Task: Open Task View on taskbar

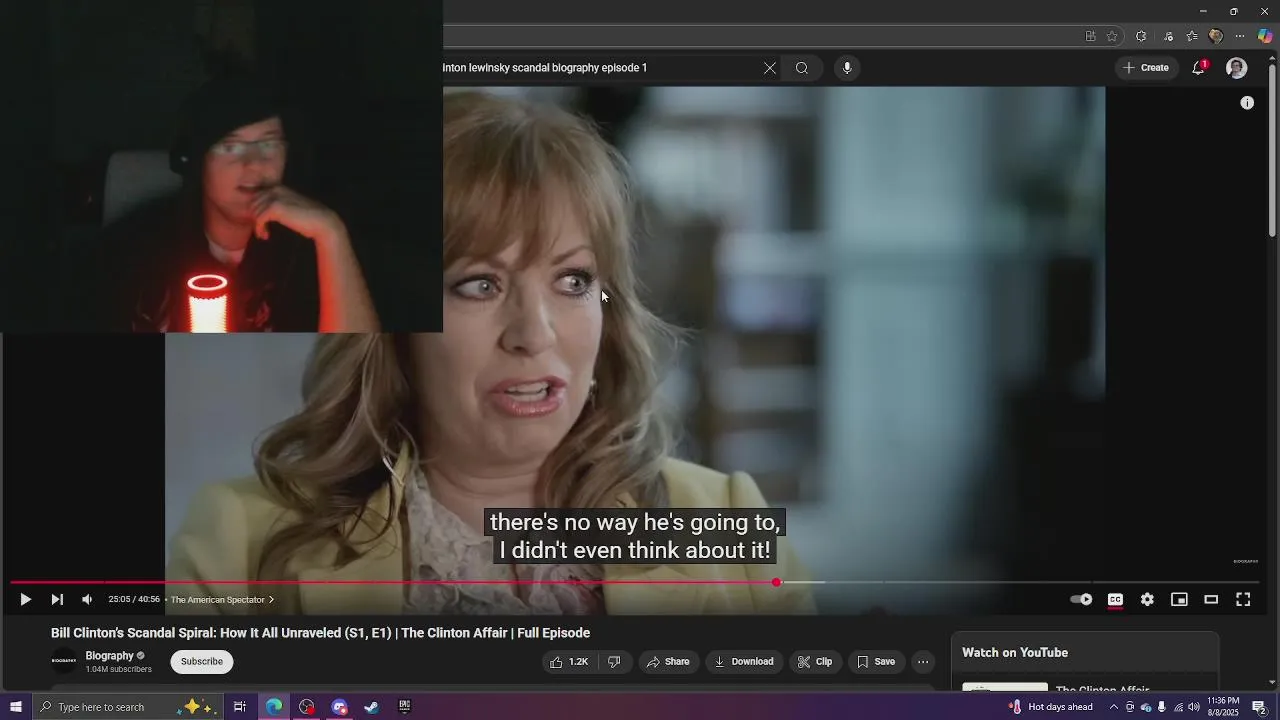Action: (x=240, y=707)
